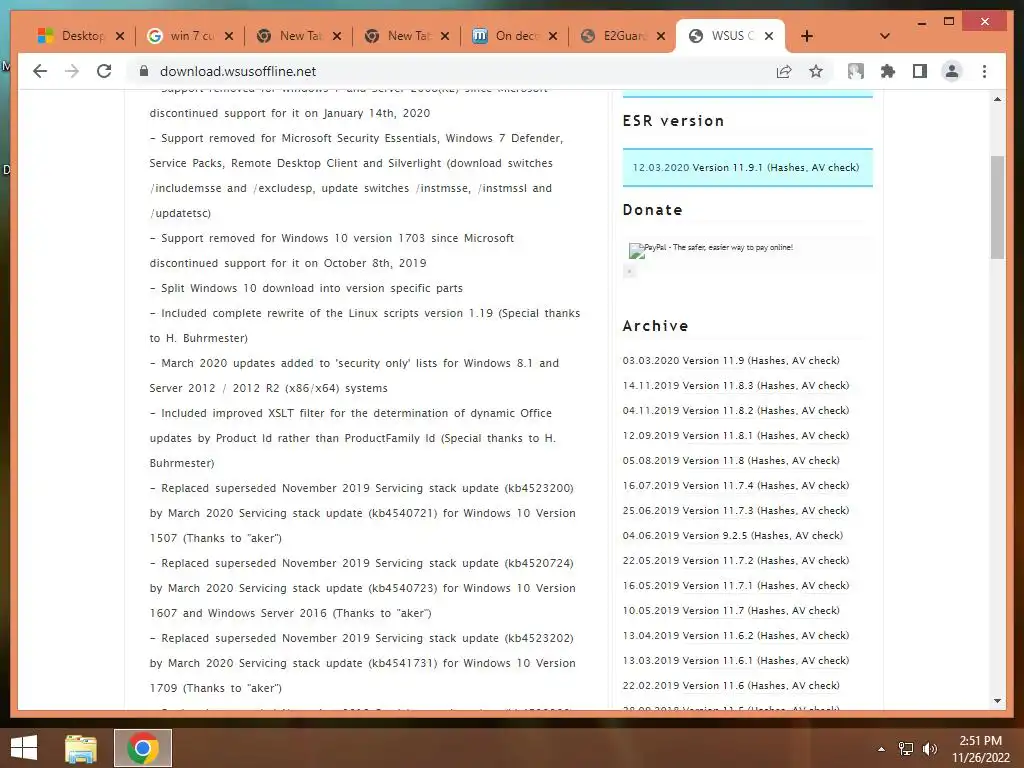Image resolution: width=1024 pixels, height=768 pixels.
Task: Open the tab search chevron
Action: point(885,36)
